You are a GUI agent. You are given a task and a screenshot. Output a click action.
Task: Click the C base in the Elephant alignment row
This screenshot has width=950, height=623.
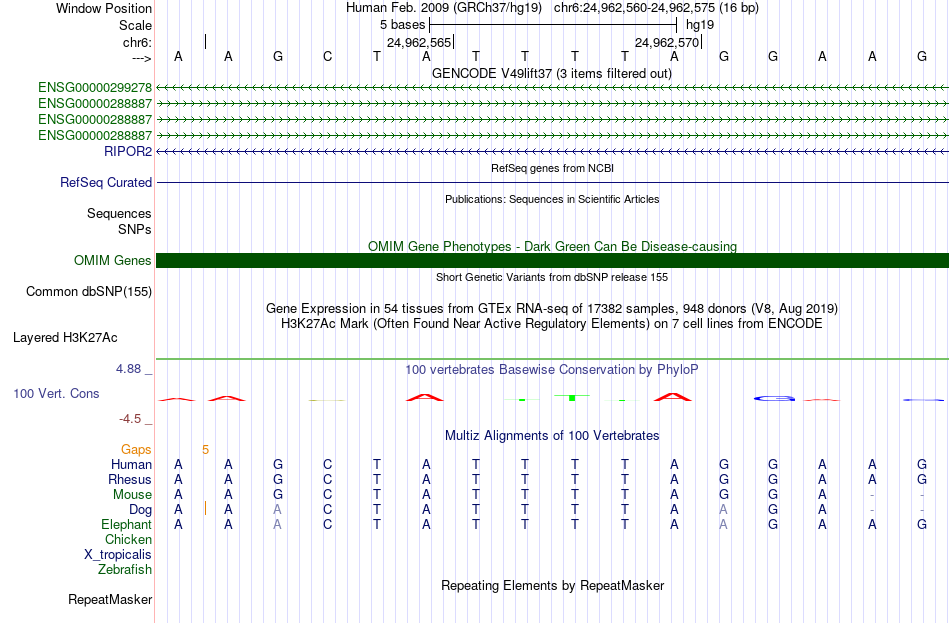(x=327, y=525)
